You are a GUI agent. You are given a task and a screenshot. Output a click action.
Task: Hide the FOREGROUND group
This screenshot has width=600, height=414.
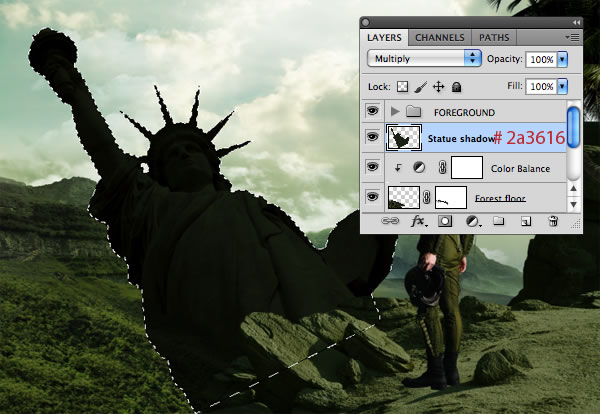click(372, 111)
